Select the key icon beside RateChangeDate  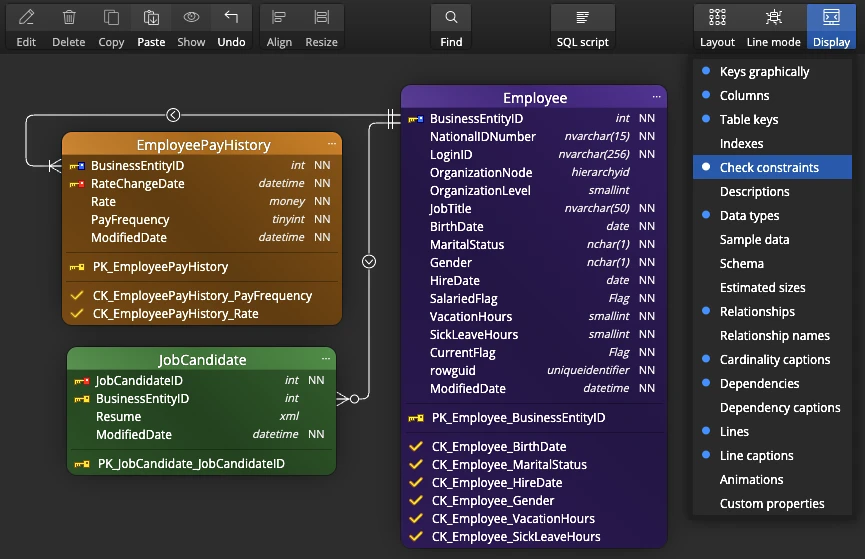click(x=77, y=184)
